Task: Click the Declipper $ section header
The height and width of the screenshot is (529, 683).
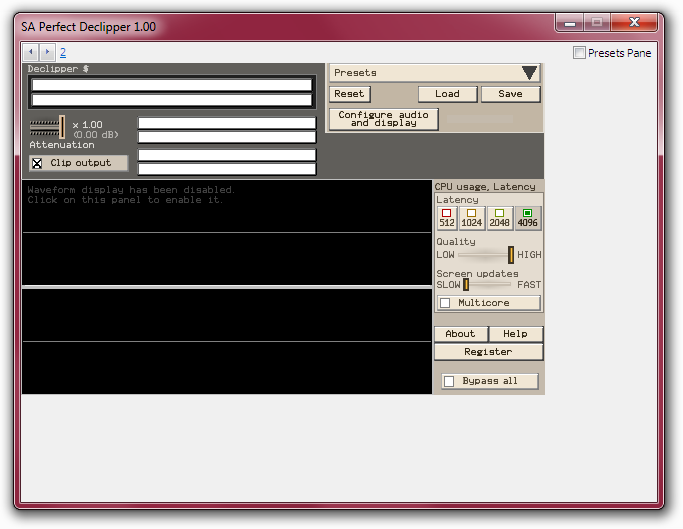Action: coord(58,69)
